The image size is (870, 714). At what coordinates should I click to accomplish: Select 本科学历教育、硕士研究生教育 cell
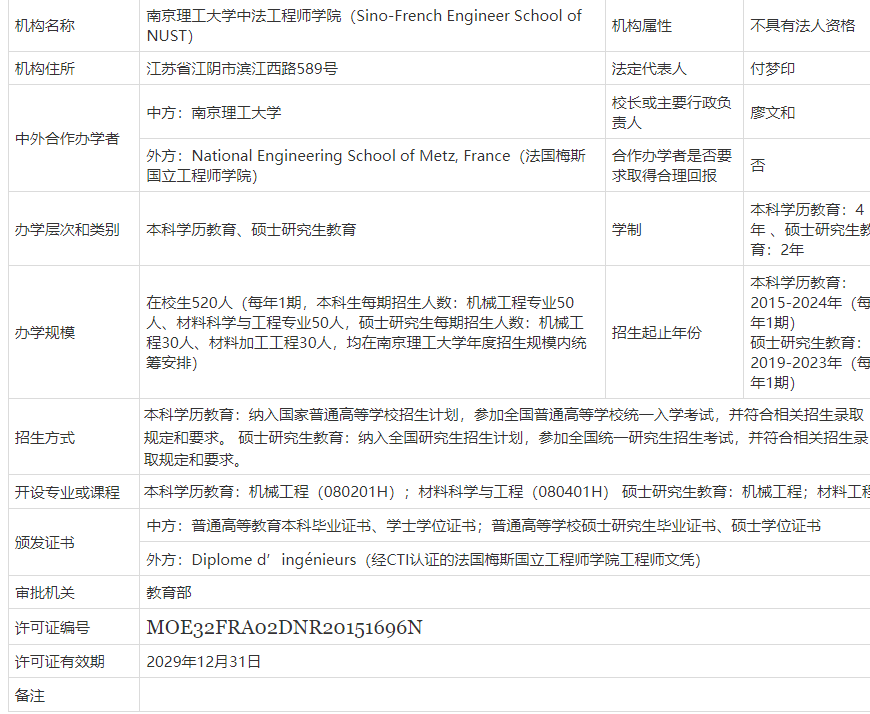251,230
